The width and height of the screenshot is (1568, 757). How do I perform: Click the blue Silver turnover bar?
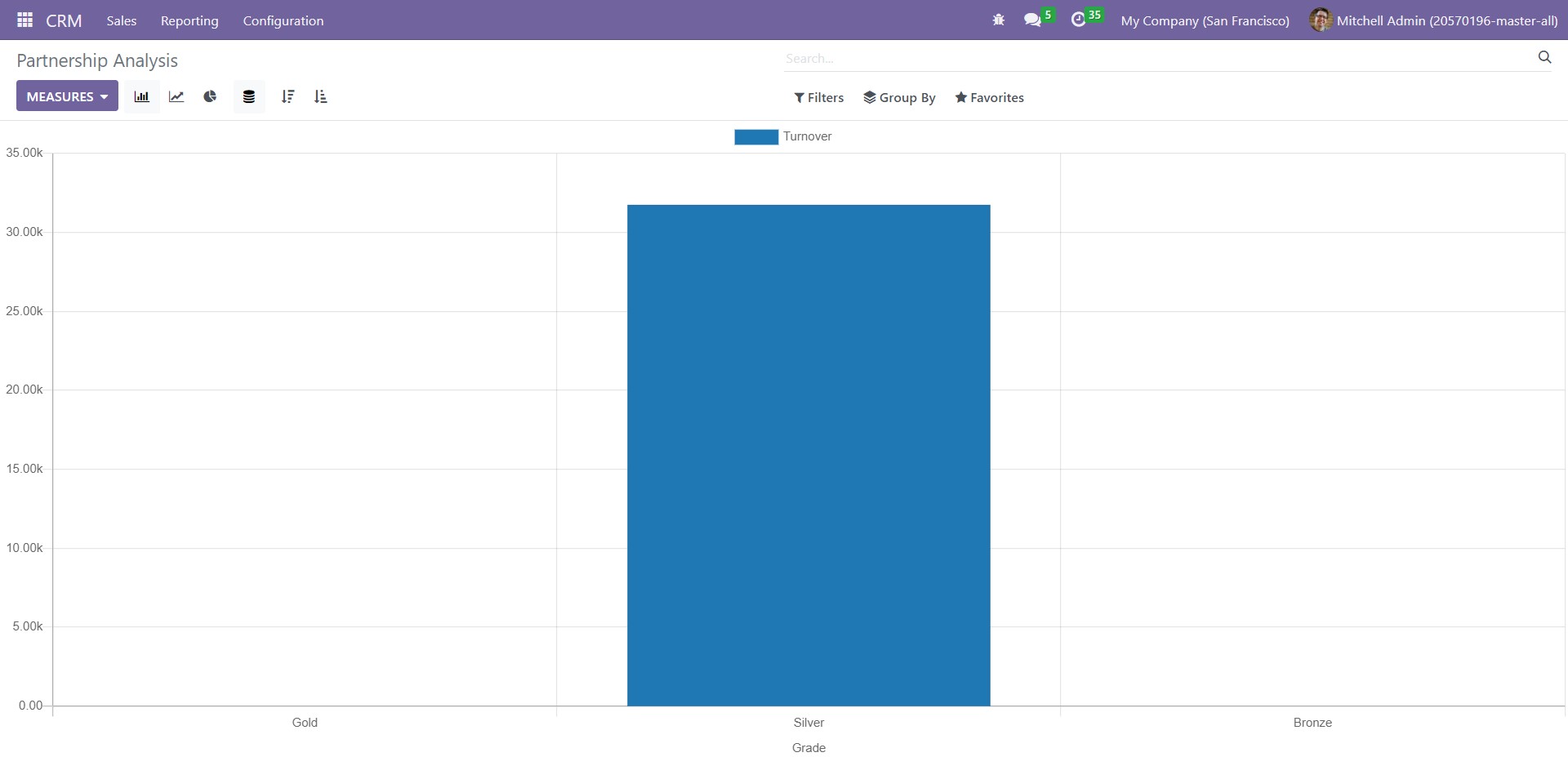click(808, 455)
